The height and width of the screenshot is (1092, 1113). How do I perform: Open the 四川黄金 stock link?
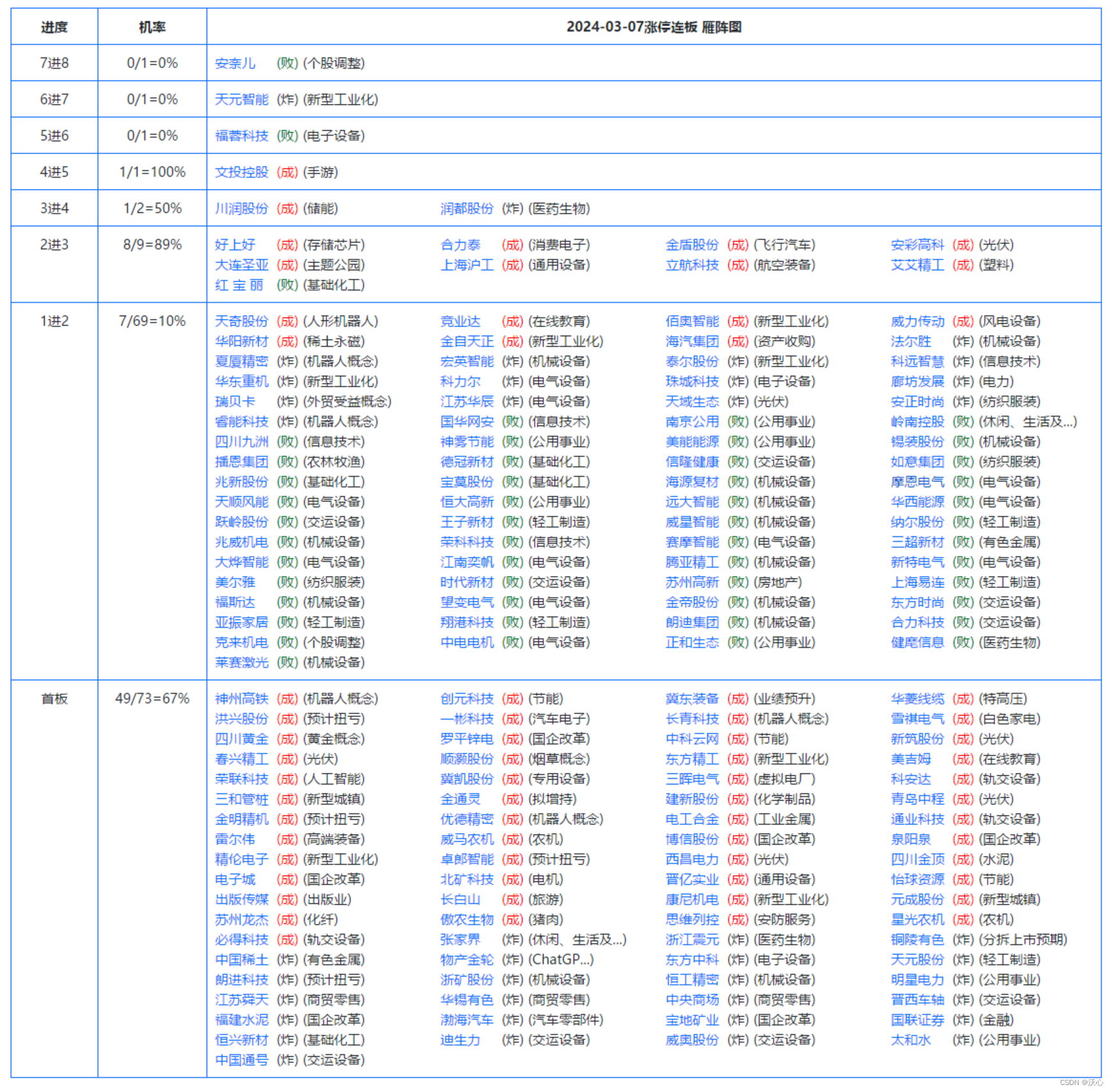[x=241, y=739]
